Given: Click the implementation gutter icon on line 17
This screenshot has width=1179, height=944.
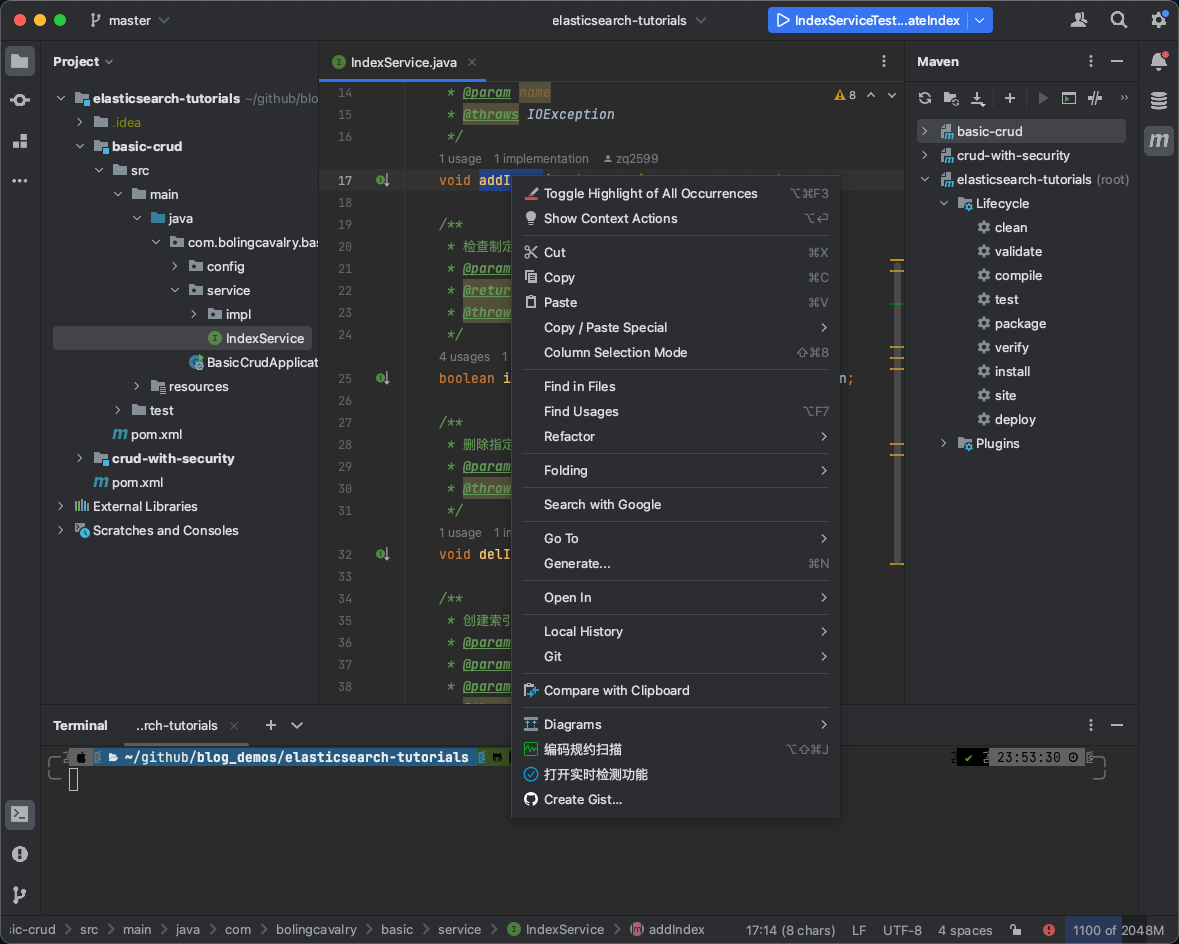Looking at the screenshot, I should [x=383, y=180].
